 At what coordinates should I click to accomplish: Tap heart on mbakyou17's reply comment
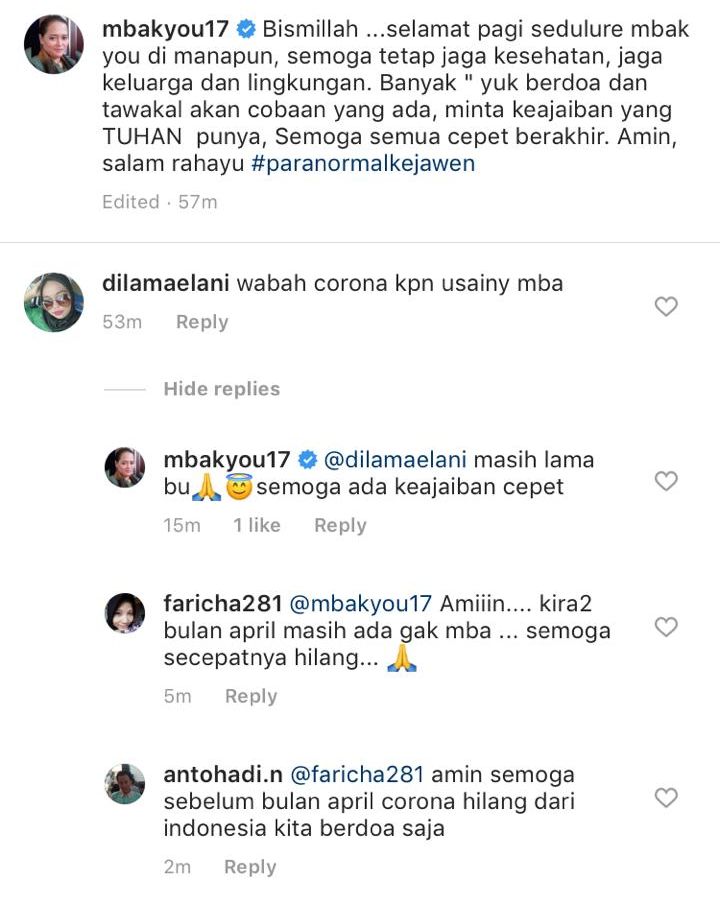tap(666, 481)
